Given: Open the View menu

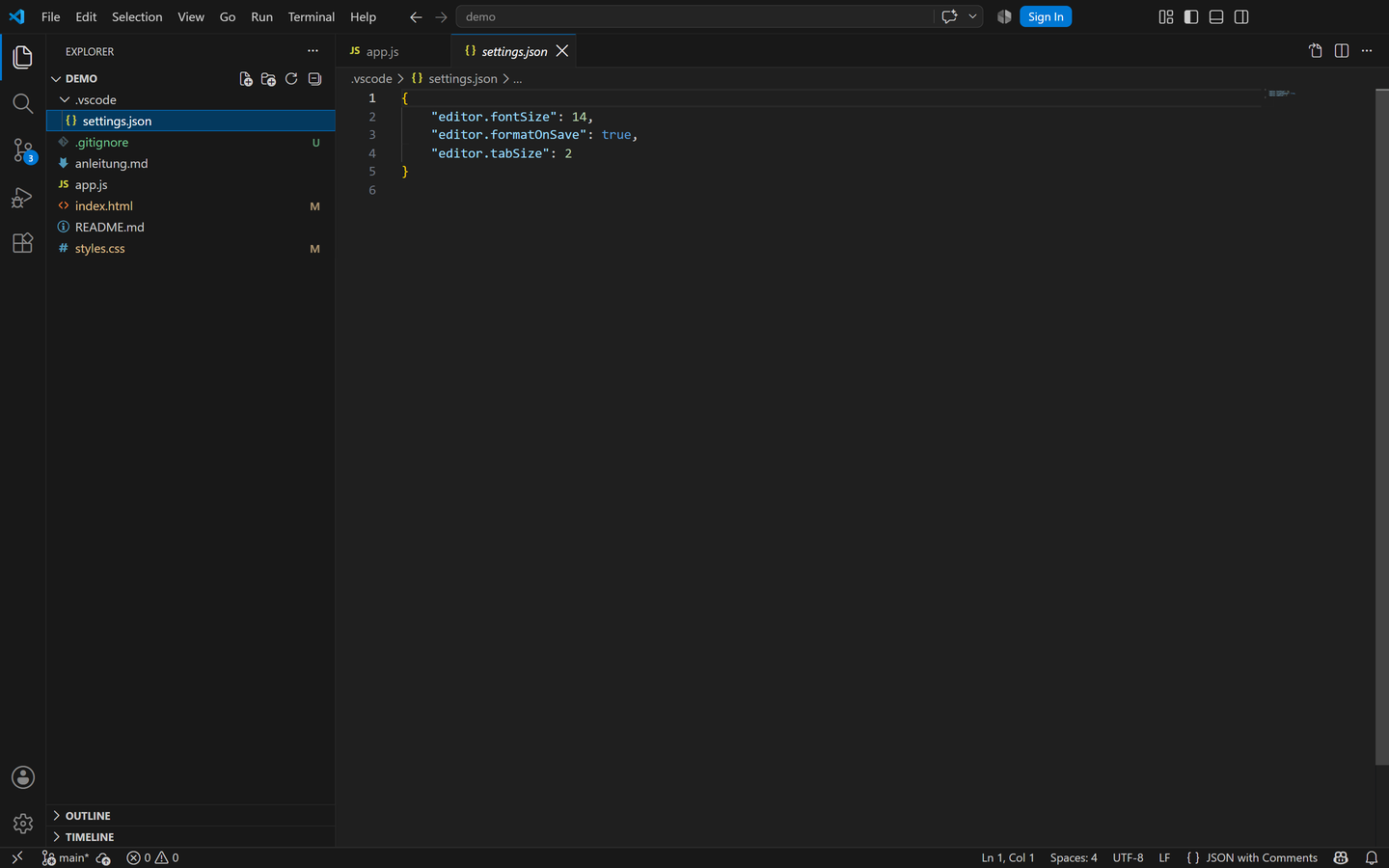Looking at the screenshot, I should 191,17.
